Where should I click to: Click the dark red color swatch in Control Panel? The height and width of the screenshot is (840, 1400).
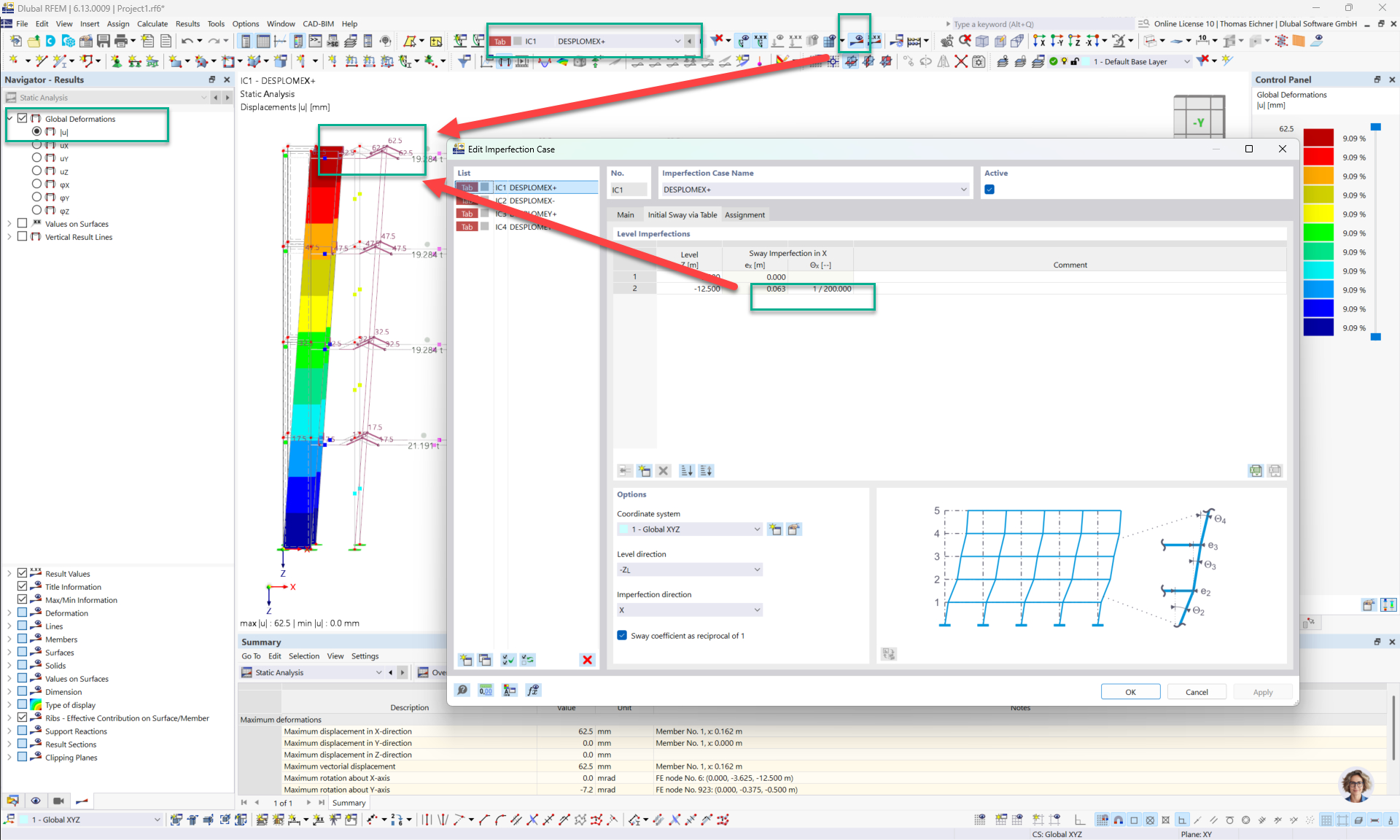point(1318,137)
